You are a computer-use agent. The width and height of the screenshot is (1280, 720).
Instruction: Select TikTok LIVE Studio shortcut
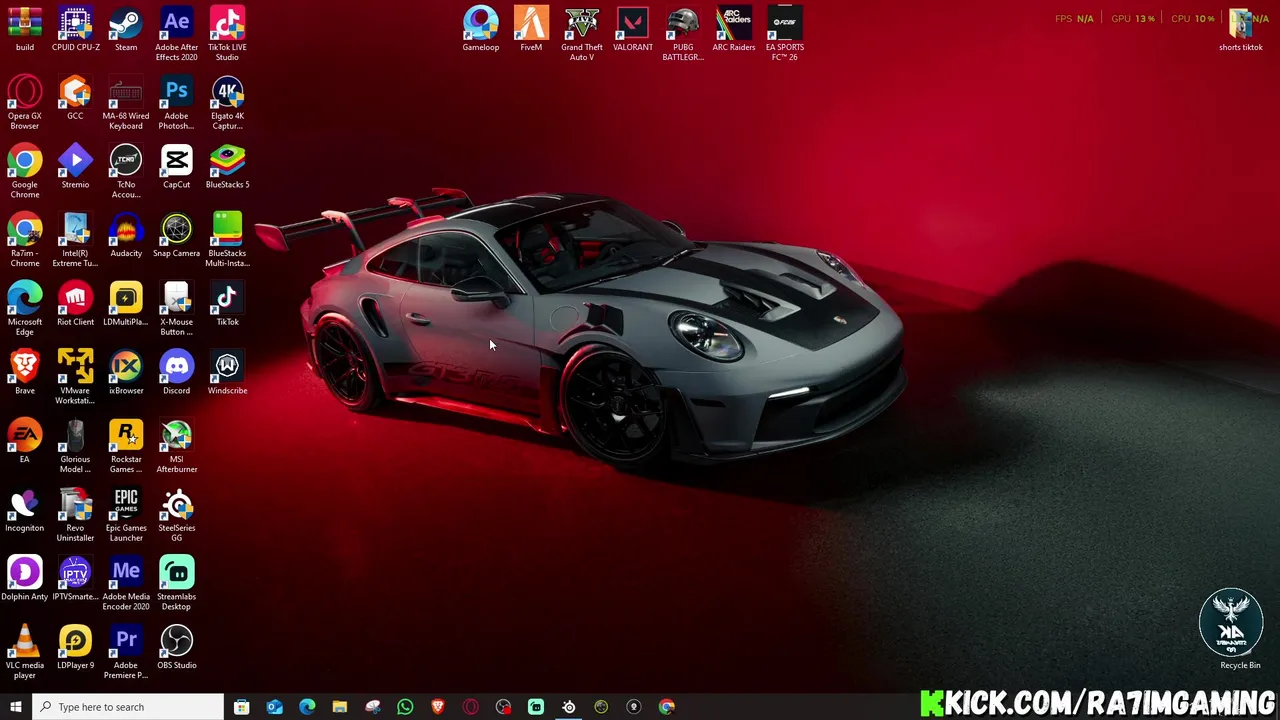227,33
